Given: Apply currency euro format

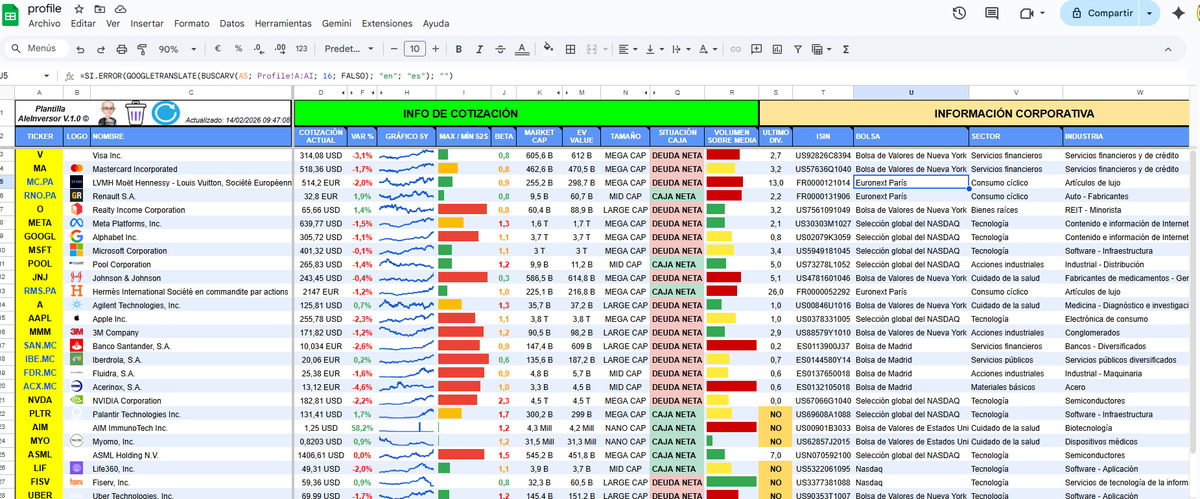Looking at the screenshot, I should 218,49.
